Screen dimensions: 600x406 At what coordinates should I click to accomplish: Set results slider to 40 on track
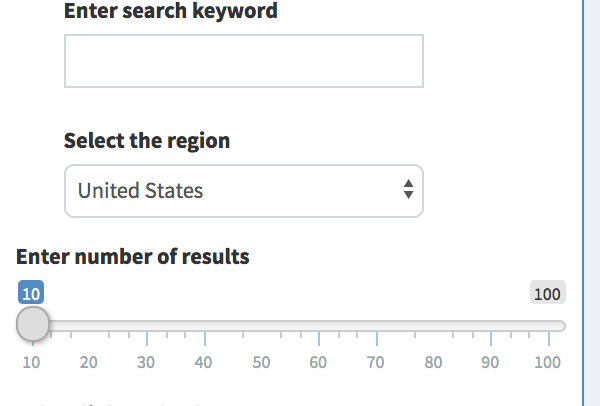click(204, 325)
